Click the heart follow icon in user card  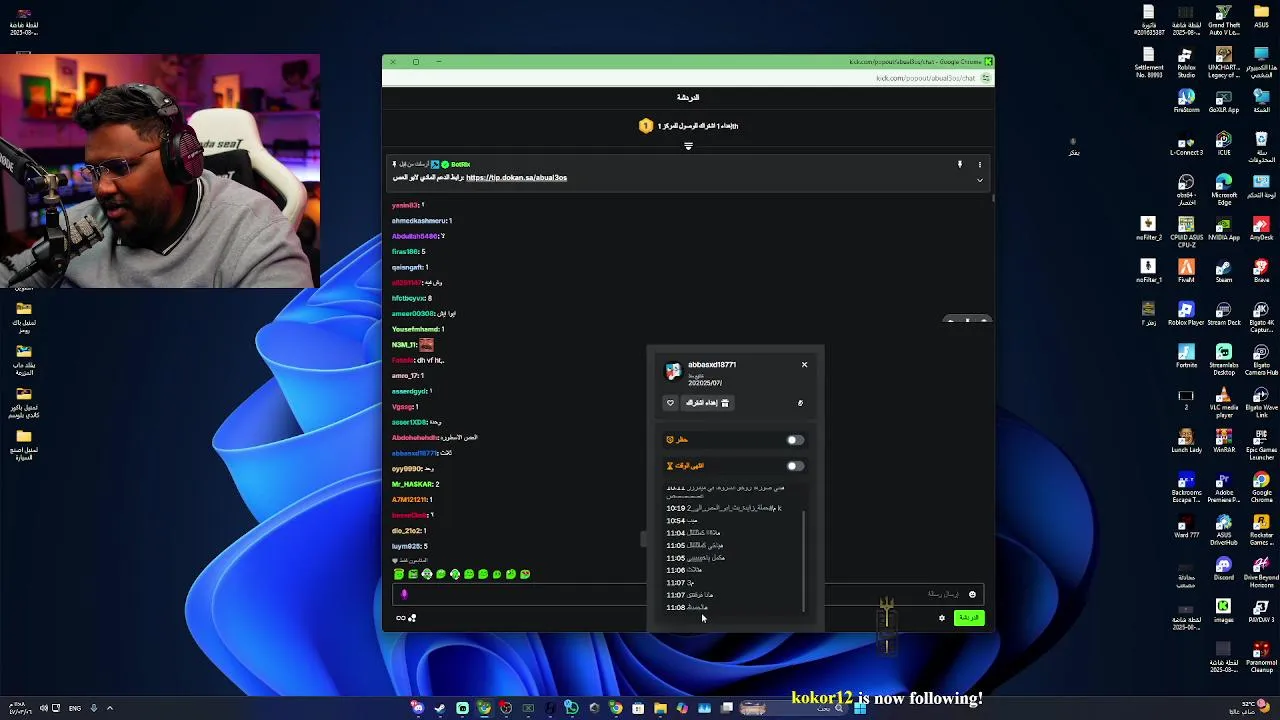tap(671, 403)
